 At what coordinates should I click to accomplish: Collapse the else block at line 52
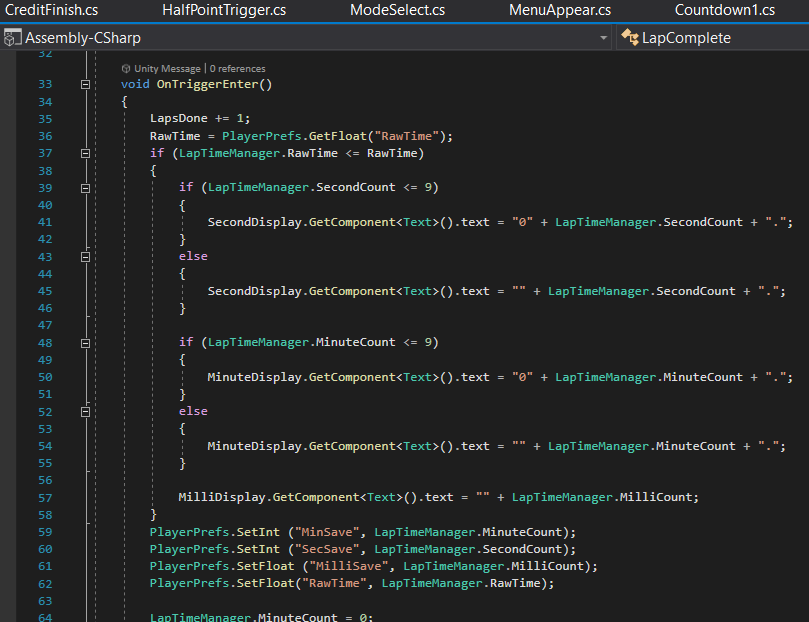86,412
